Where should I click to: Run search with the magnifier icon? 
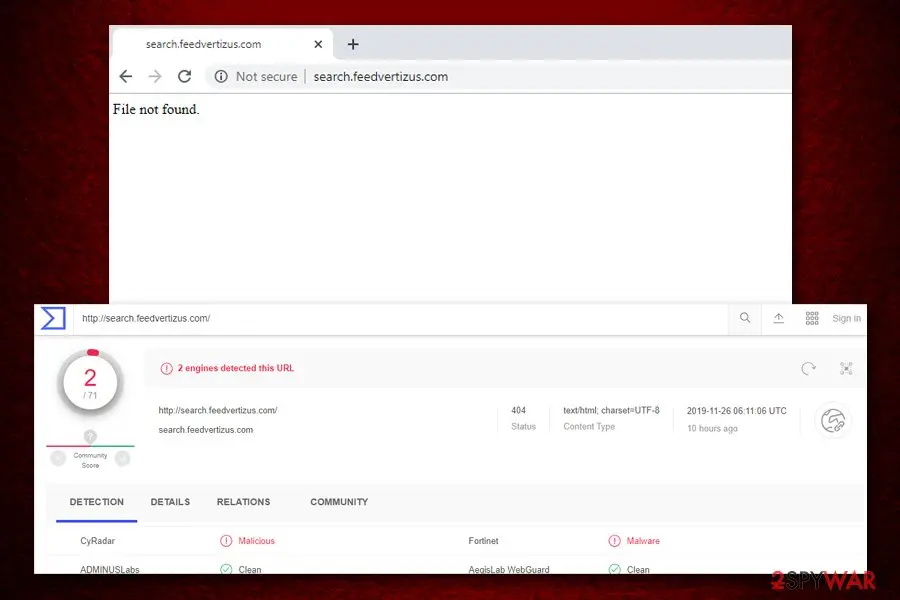point(744,318)
